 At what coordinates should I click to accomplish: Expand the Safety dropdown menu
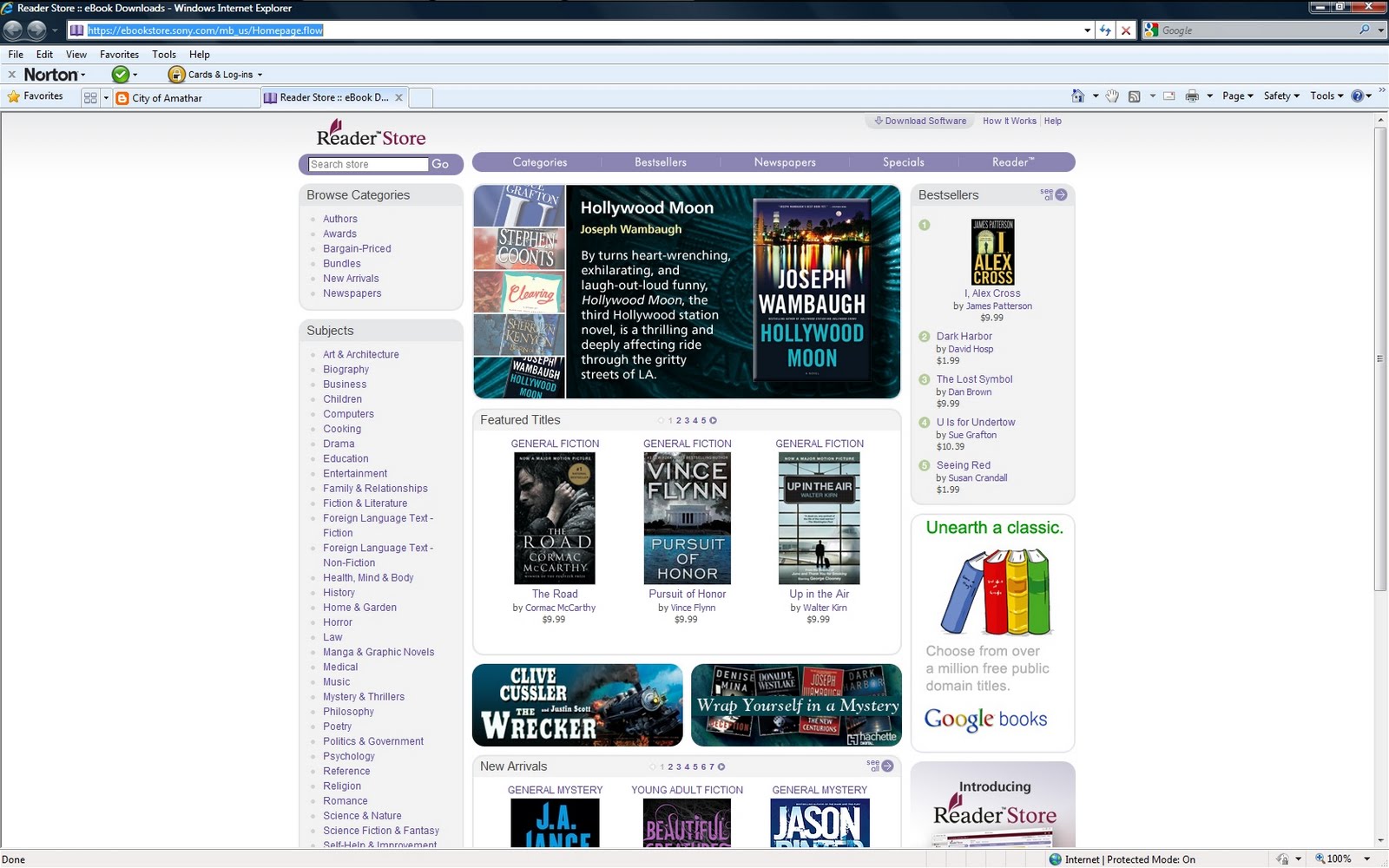(x=1281, y=96)
